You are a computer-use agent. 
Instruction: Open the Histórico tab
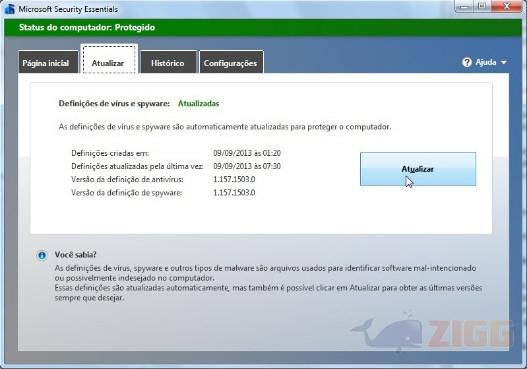tap(168, 62)
